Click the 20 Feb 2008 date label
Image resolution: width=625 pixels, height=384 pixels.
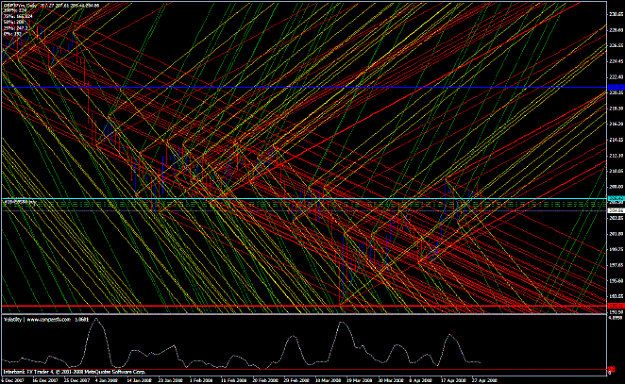click(265, 380)
